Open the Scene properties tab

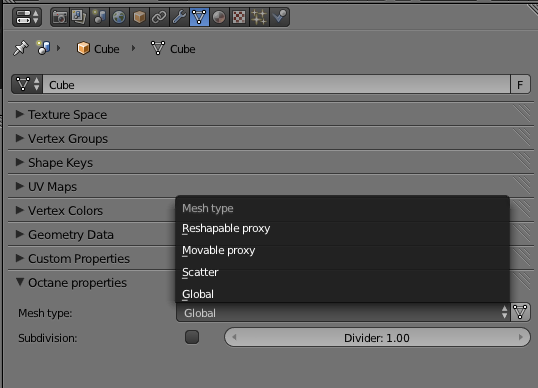(100, 17)
